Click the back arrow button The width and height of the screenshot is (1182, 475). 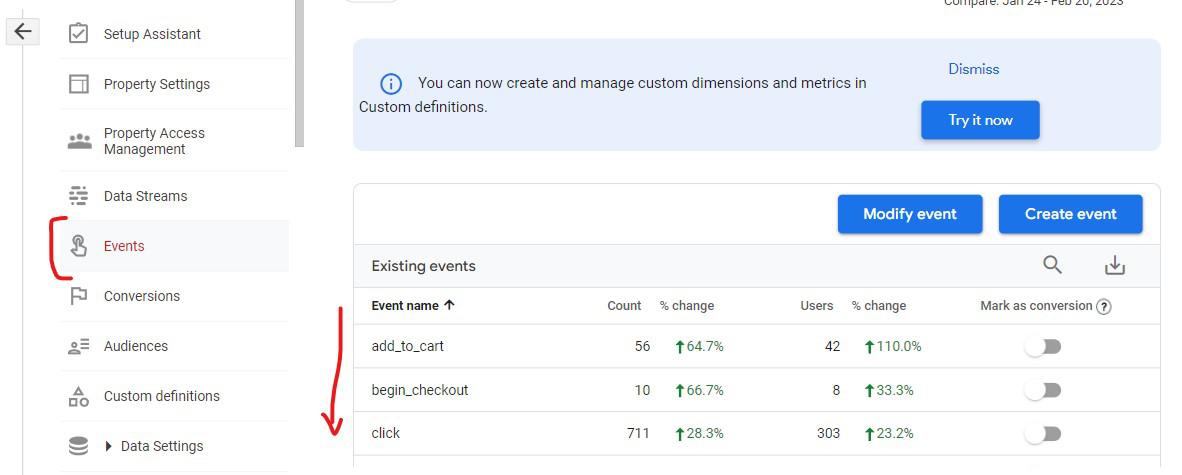[22, 31]
